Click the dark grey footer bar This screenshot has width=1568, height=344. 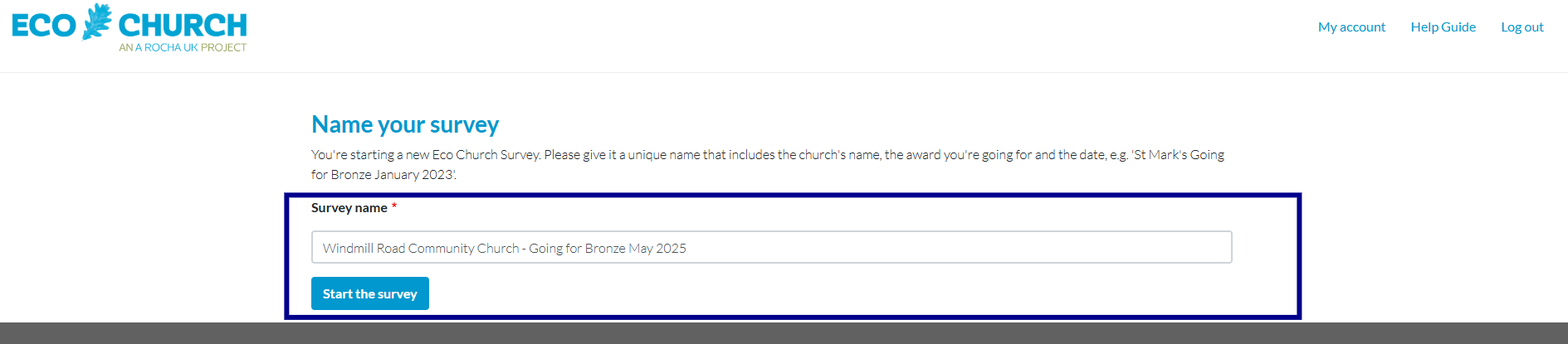(784, 333)
